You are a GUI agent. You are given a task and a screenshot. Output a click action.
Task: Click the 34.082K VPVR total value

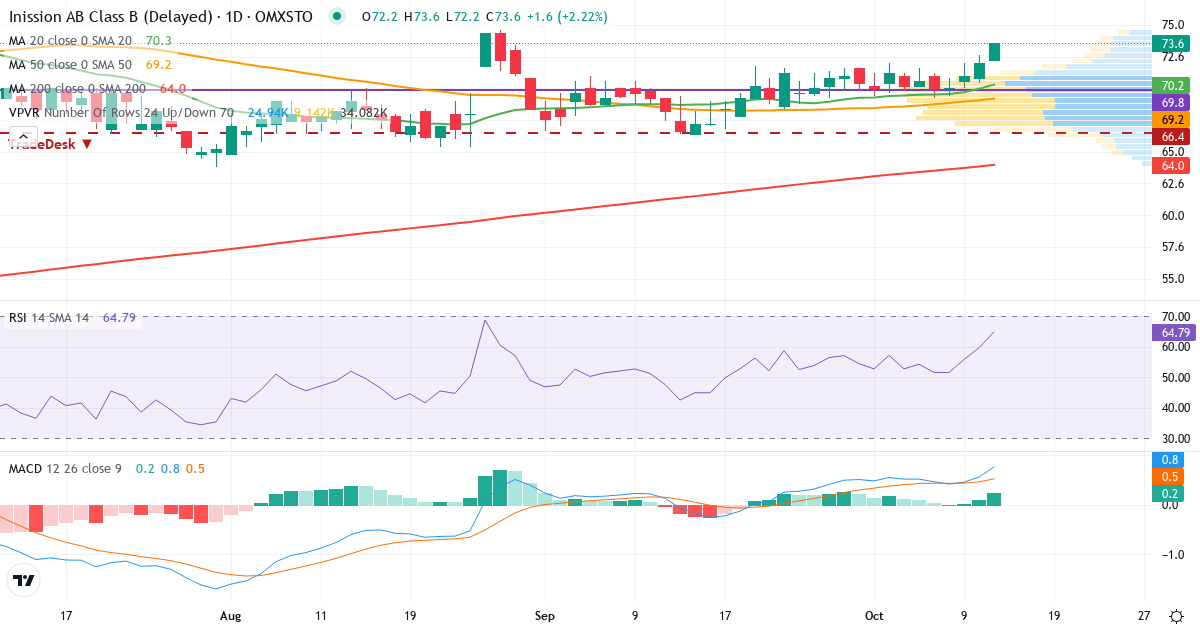(364, 113)
